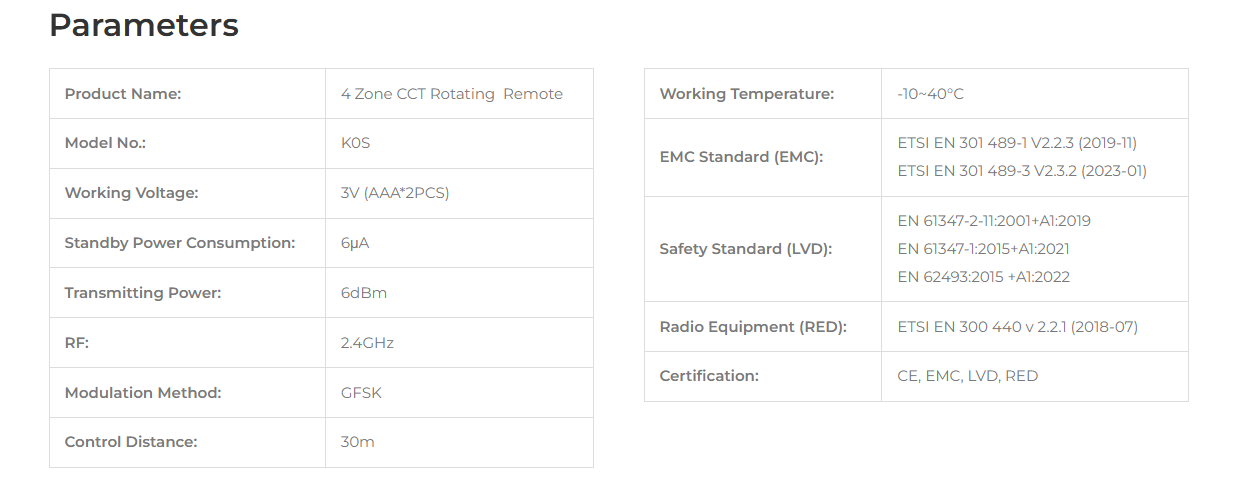1246x485 pixels.
Task: Select the 2.4GHz RF value
Action: click(367, 343)
